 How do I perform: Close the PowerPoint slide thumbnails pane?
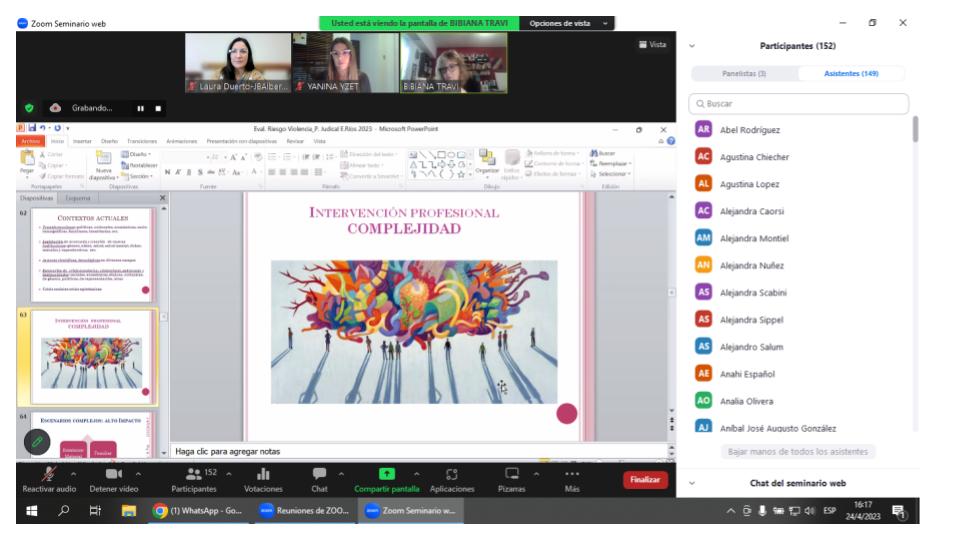pos(162,198)
